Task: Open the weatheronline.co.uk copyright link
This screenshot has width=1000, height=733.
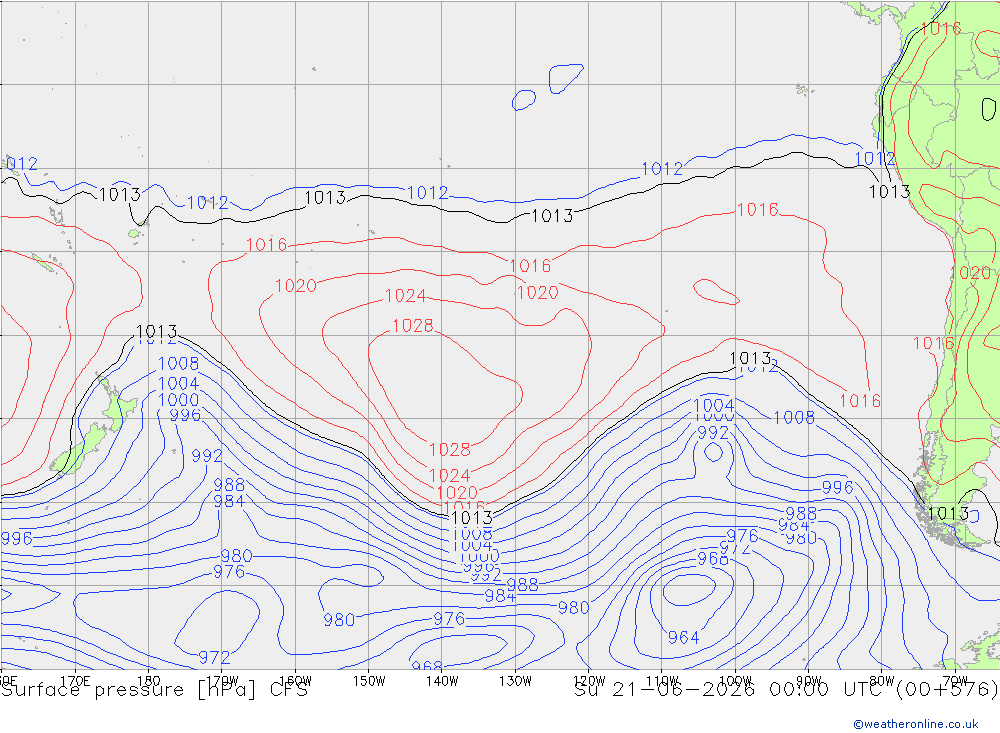Action: coord(916,724)
